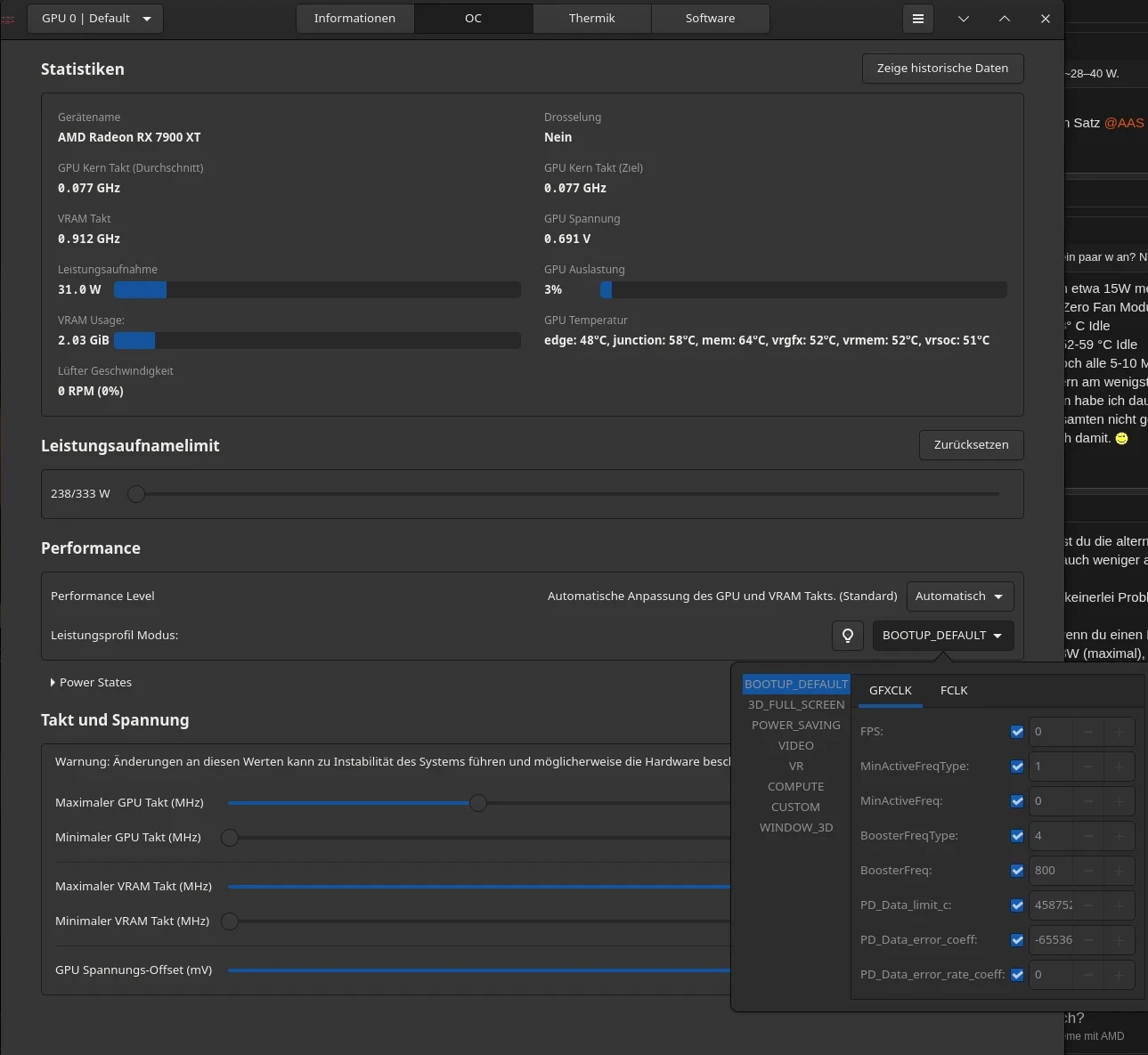Decrease the MinActiveFreqType value

pyautogui.click(x=1088, y=767)
